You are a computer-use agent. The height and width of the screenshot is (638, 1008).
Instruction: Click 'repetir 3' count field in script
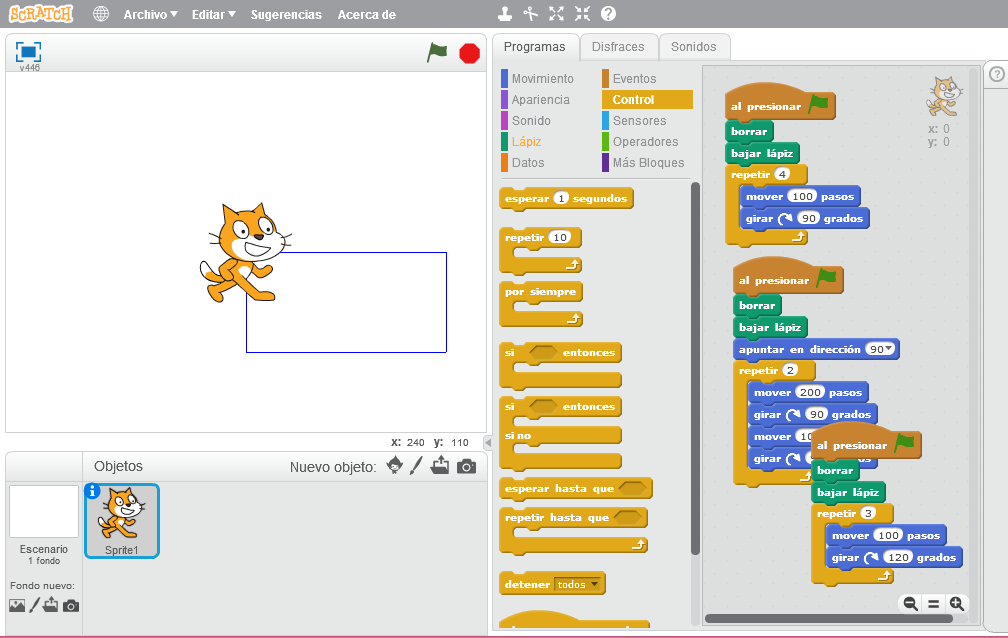(868, 513)
